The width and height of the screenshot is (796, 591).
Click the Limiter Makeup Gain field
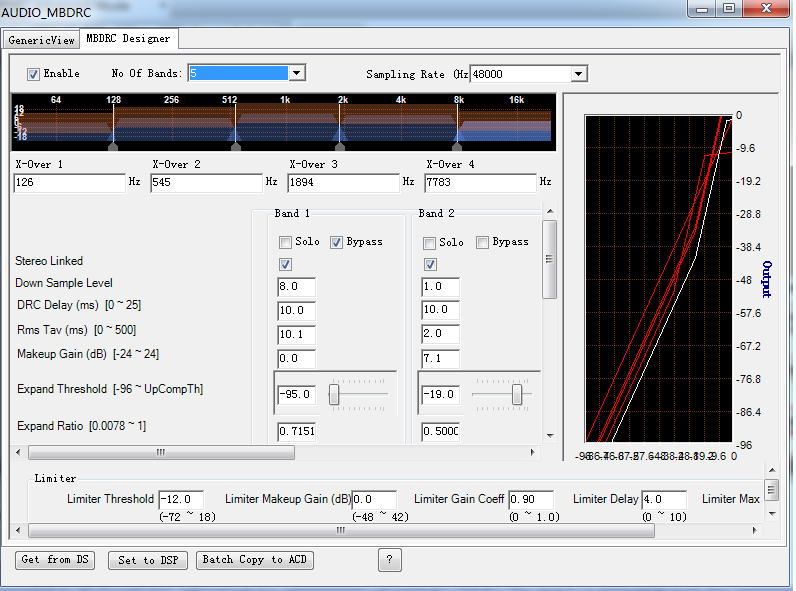click(x=374, y=500)
